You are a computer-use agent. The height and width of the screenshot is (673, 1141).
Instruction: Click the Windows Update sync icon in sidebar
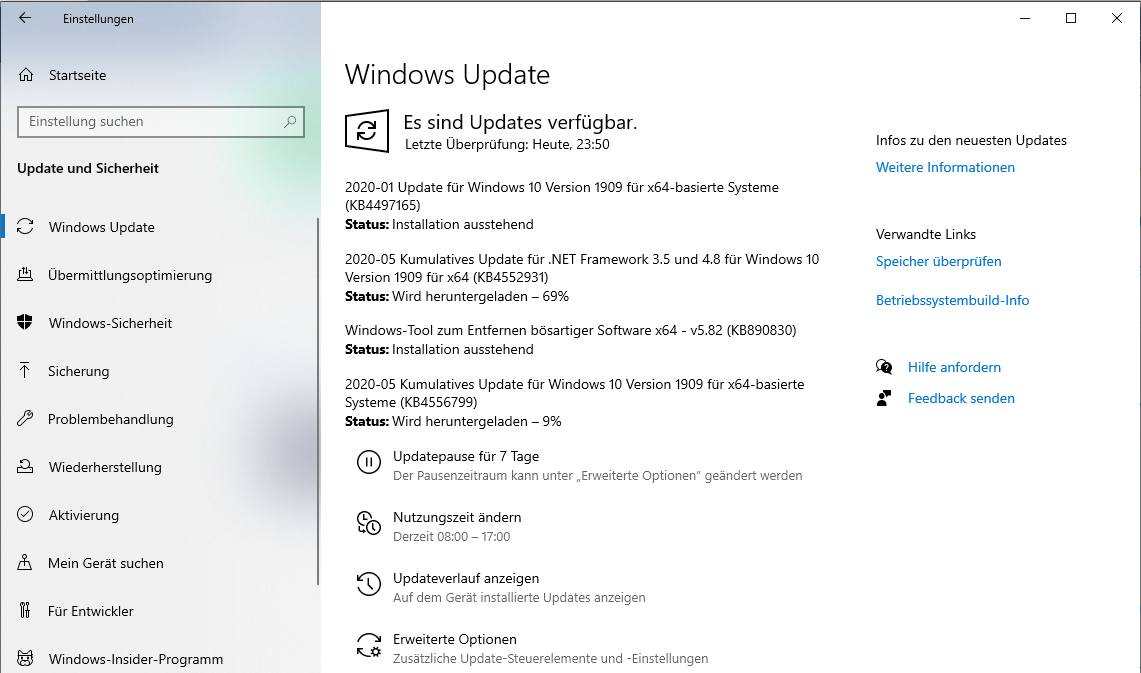pyautogui.click(x=25, y=227)
